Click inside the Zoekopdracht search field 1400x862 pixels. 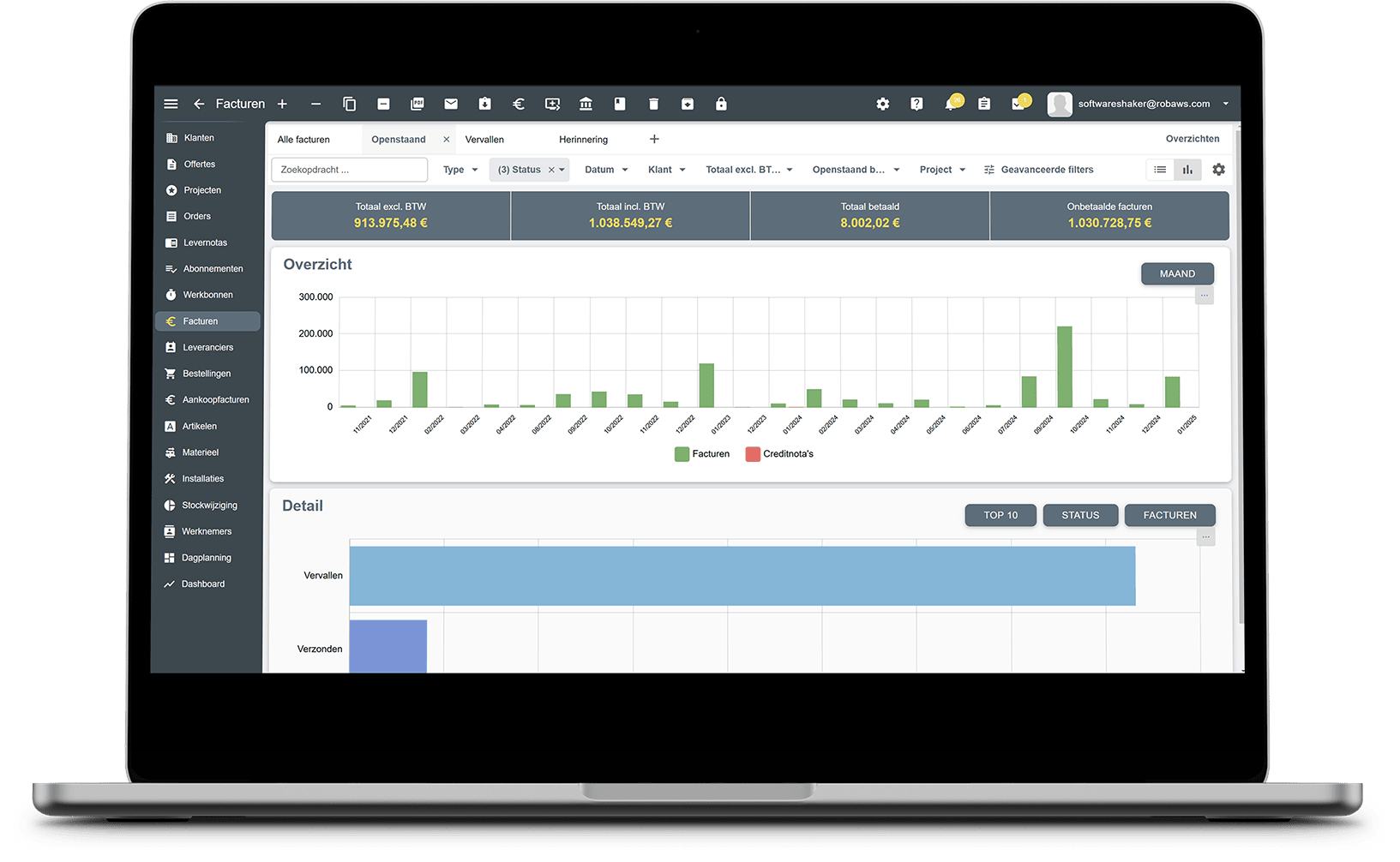(x=349, y=169)
